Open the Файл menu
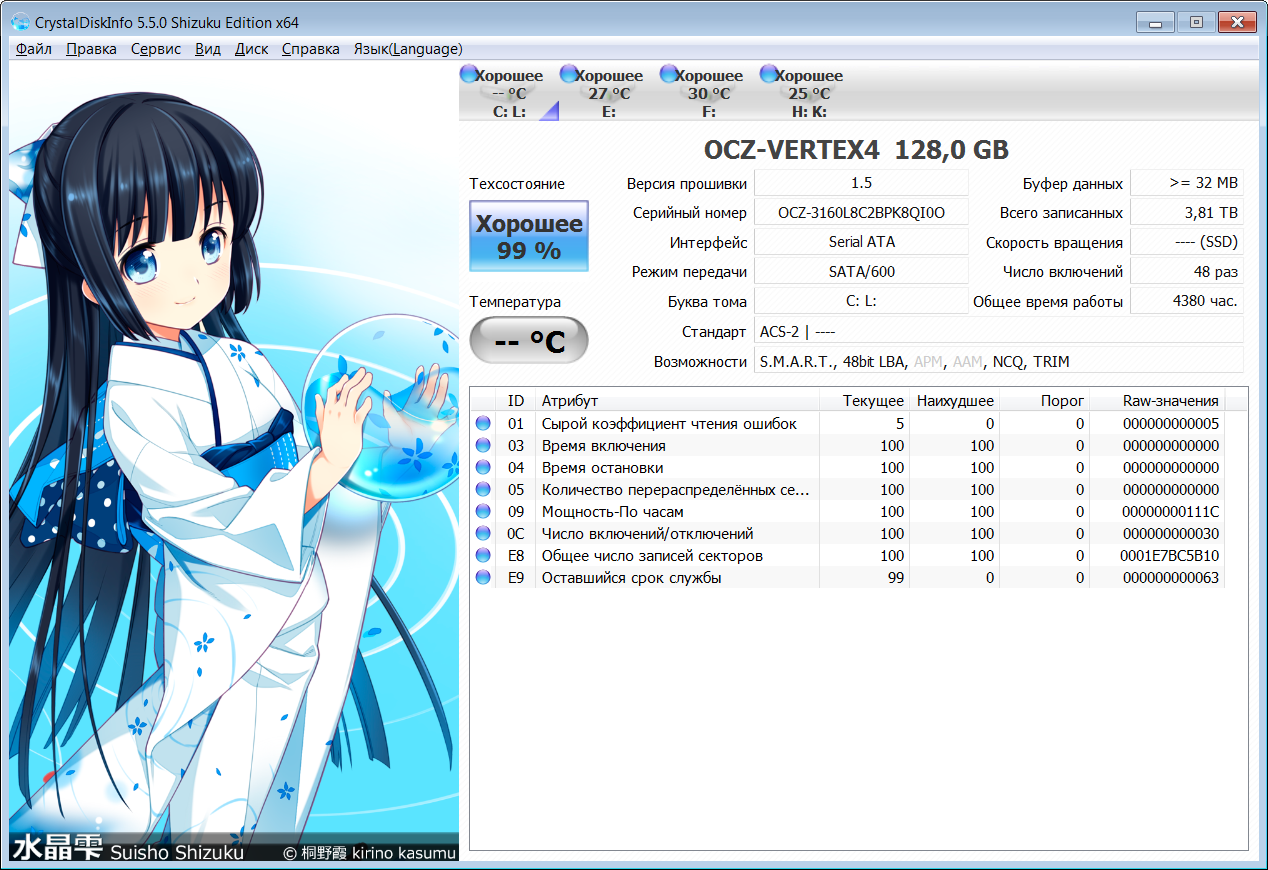This screenshot has height=870, width=1268. pos(34,49)
